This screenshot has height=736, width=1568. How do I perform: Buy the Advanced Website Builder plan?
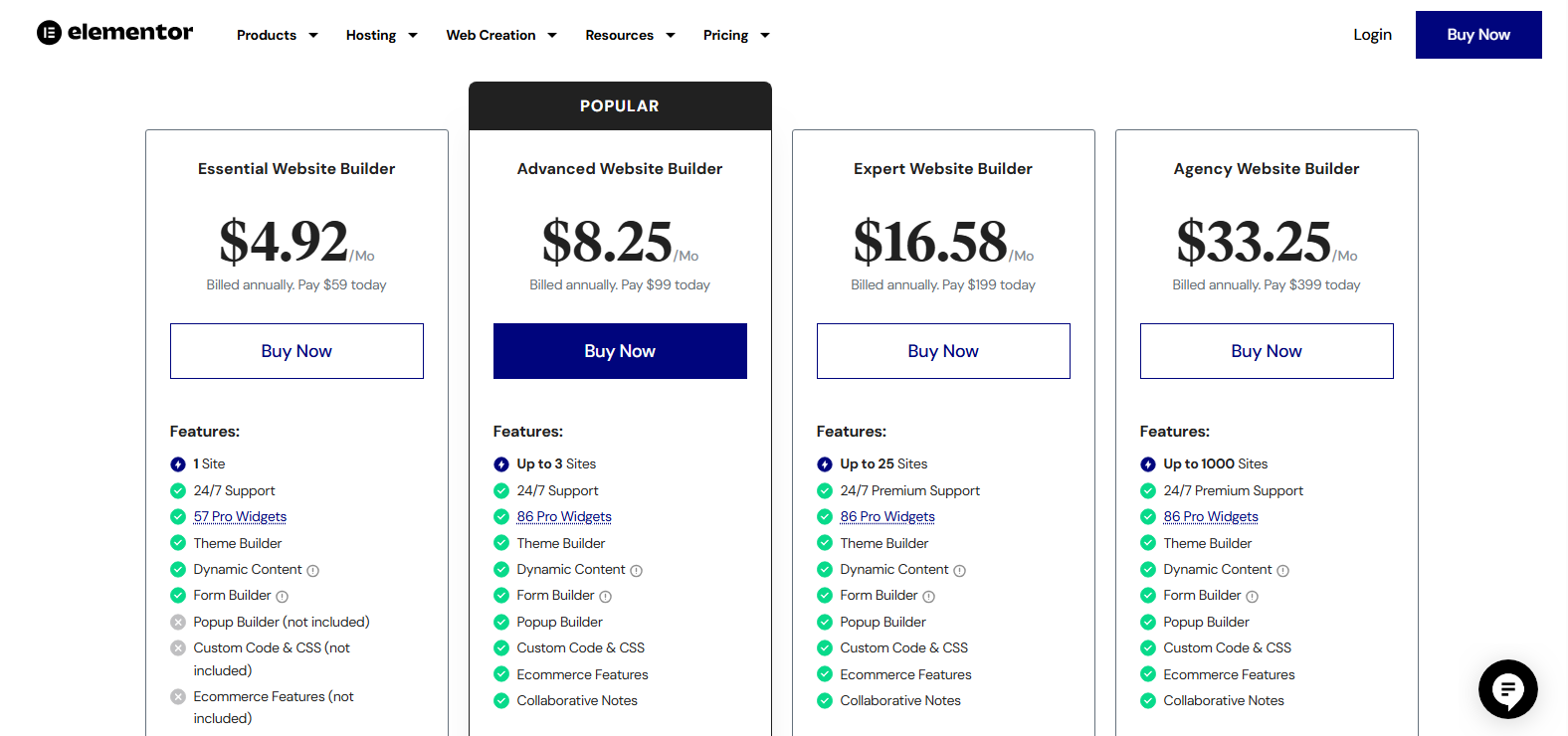tap(620, 351)
